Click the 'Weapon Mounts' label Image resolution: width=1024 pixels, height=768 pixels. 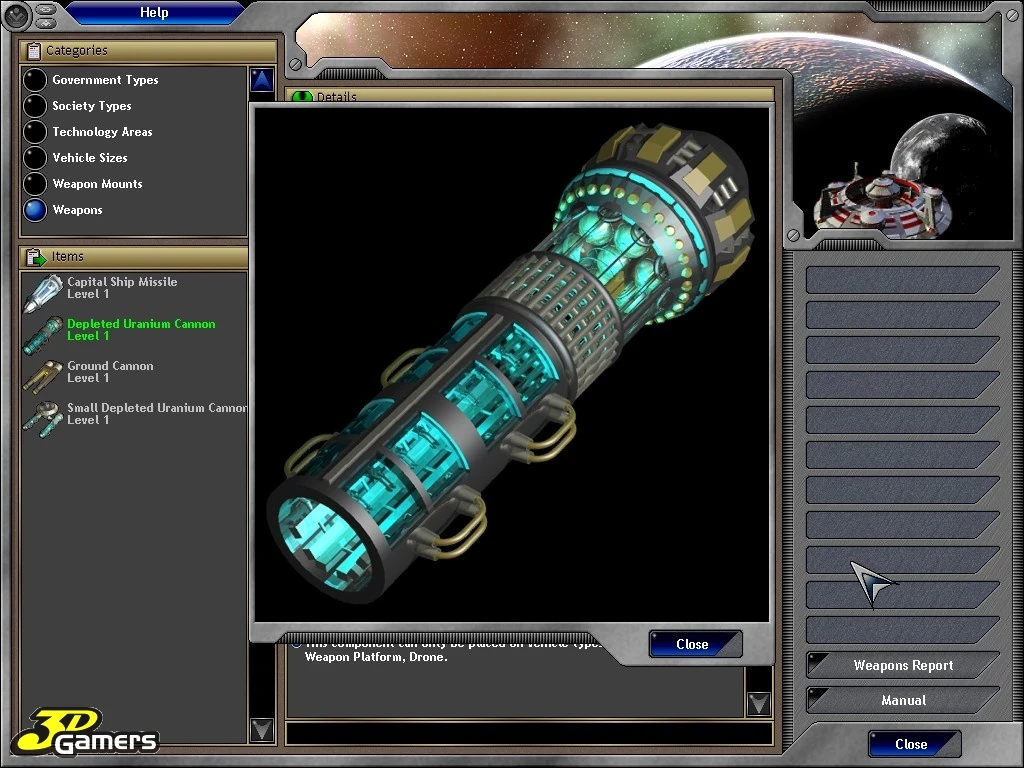(x=97, y=184)
